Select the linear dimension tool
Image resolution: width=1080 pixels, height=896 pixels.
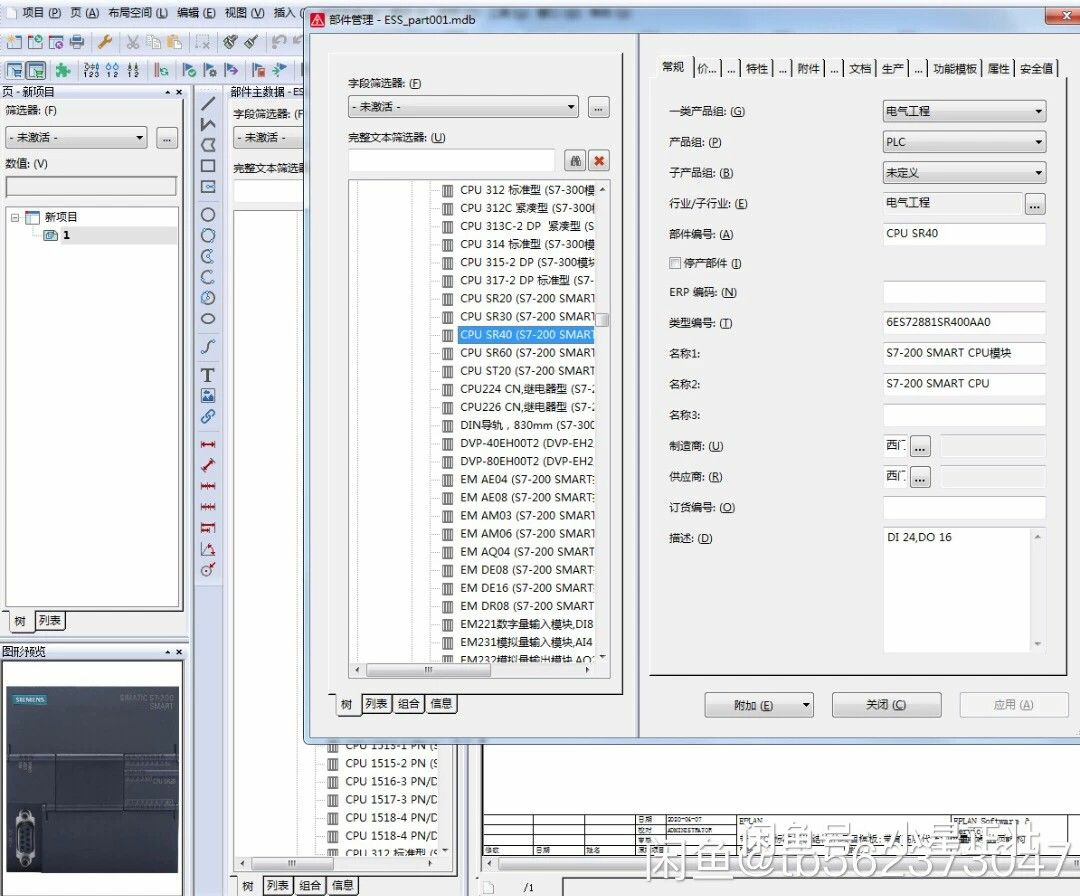[207, 444]
